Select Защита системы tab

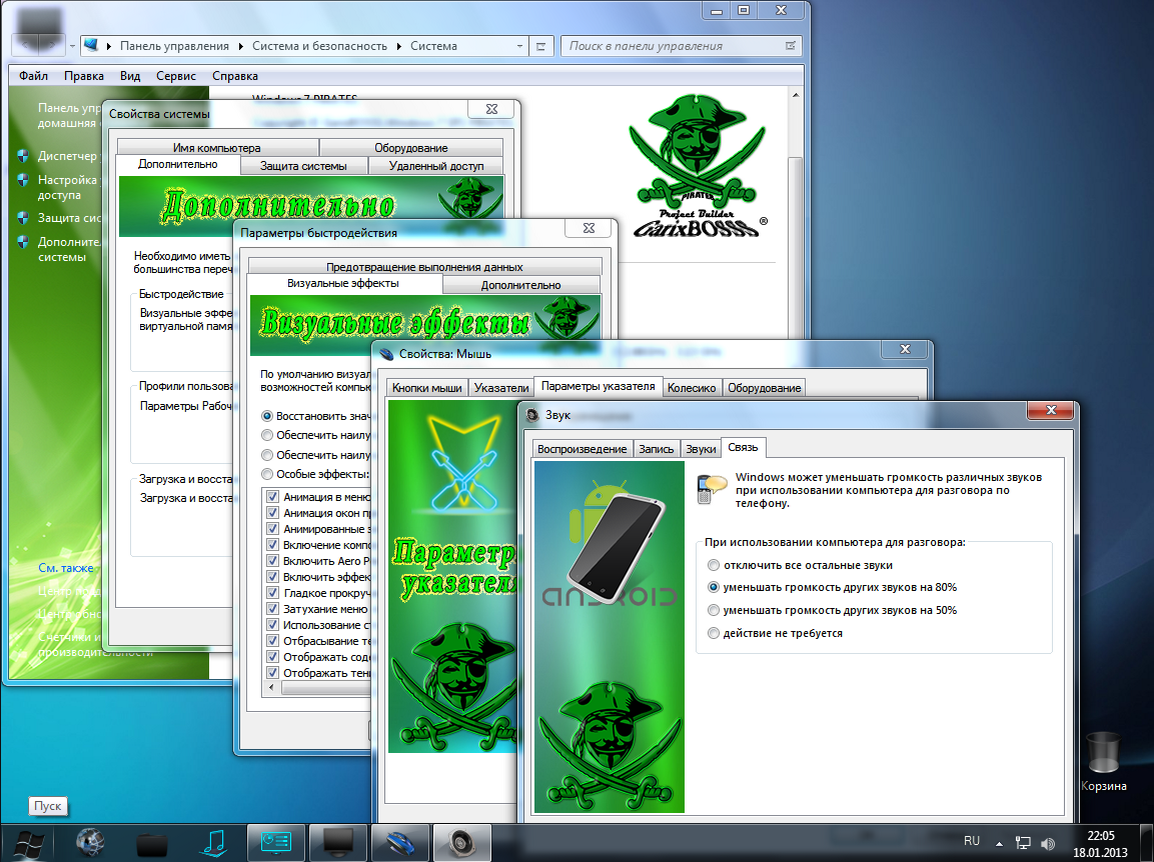tap(303, 166)
